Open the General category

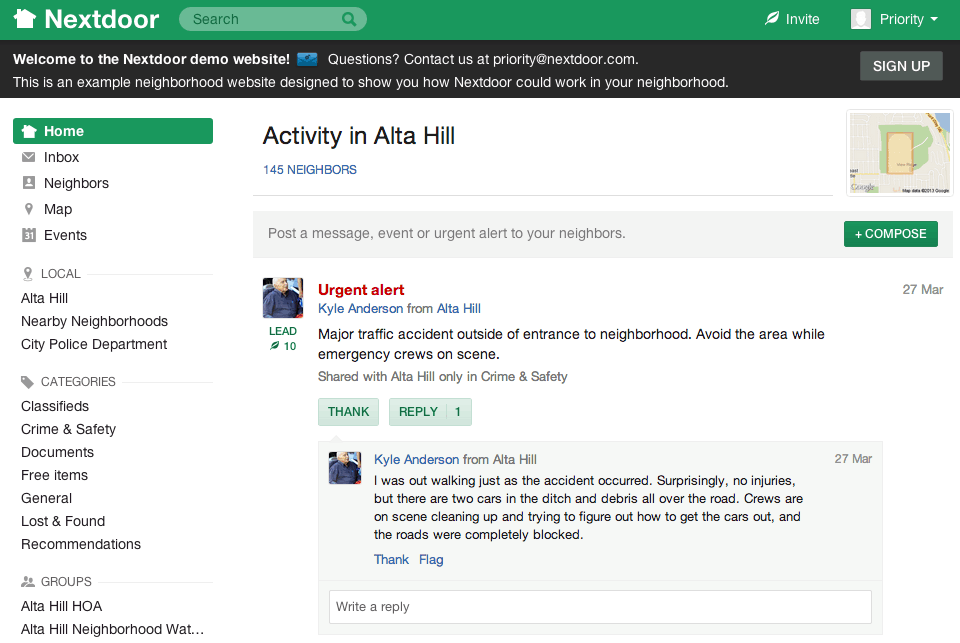tap(46, 498)
